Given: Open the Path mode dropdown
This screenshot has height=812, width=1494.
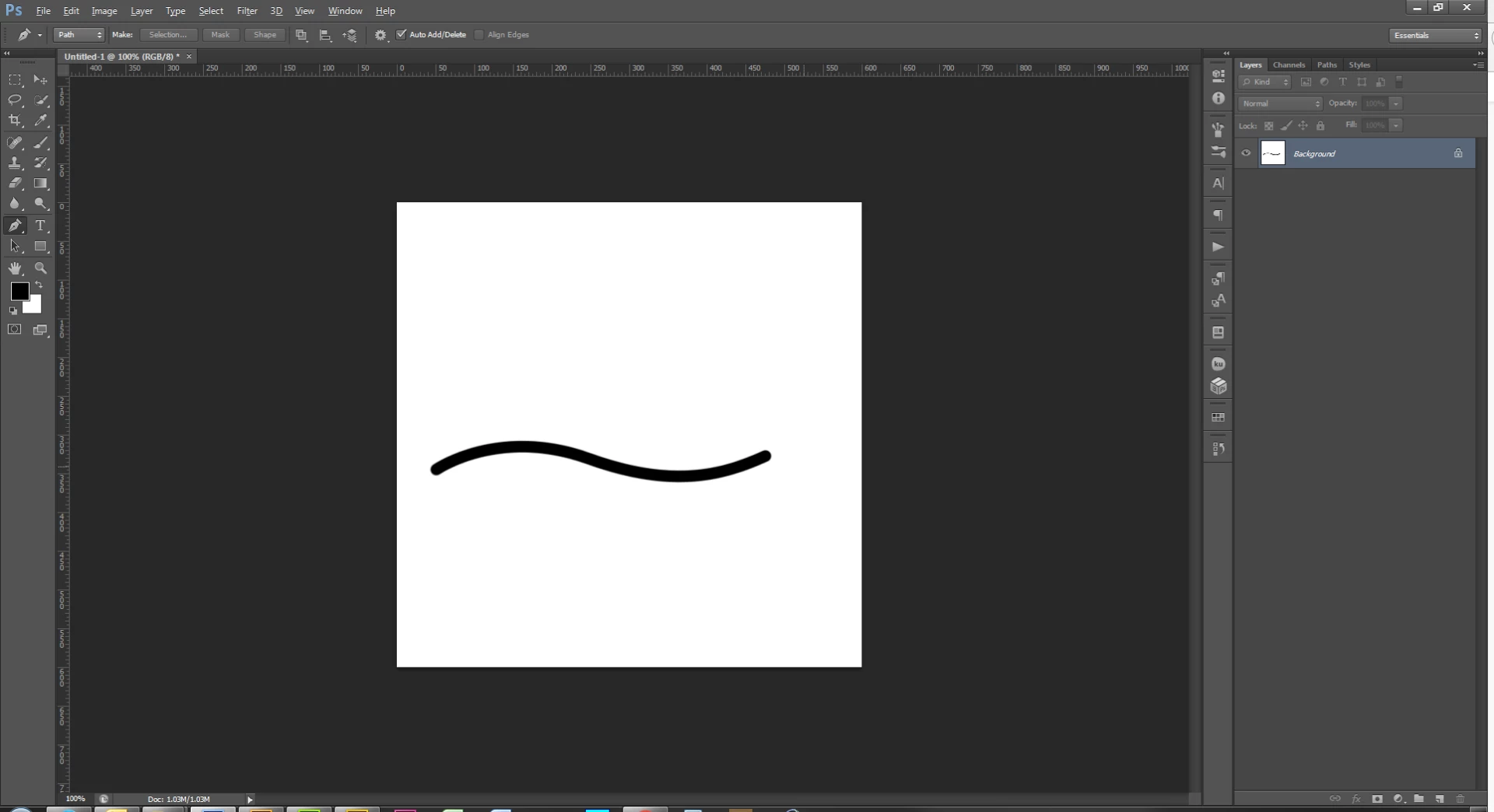Looking at the screenshot, I should pyautogui.click(x=79, y=35).
